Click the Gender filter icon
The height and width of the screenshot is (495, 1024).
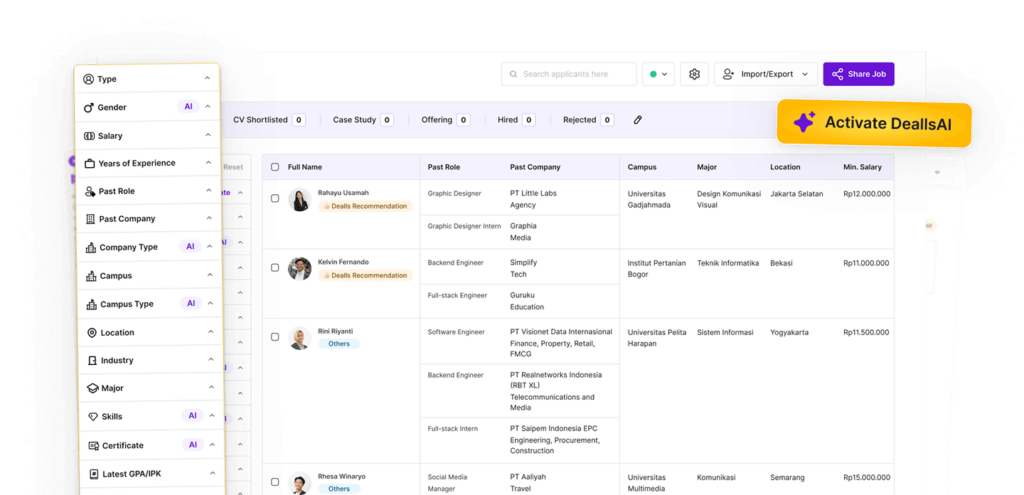click(89, 107)
